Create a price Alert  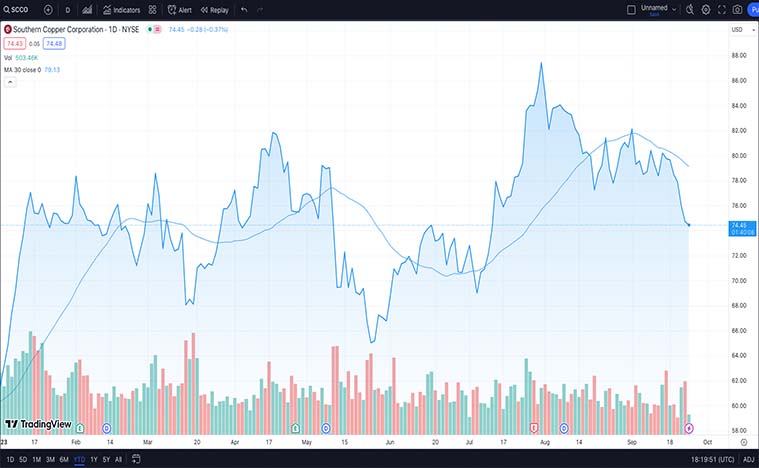tap(180, 10)
